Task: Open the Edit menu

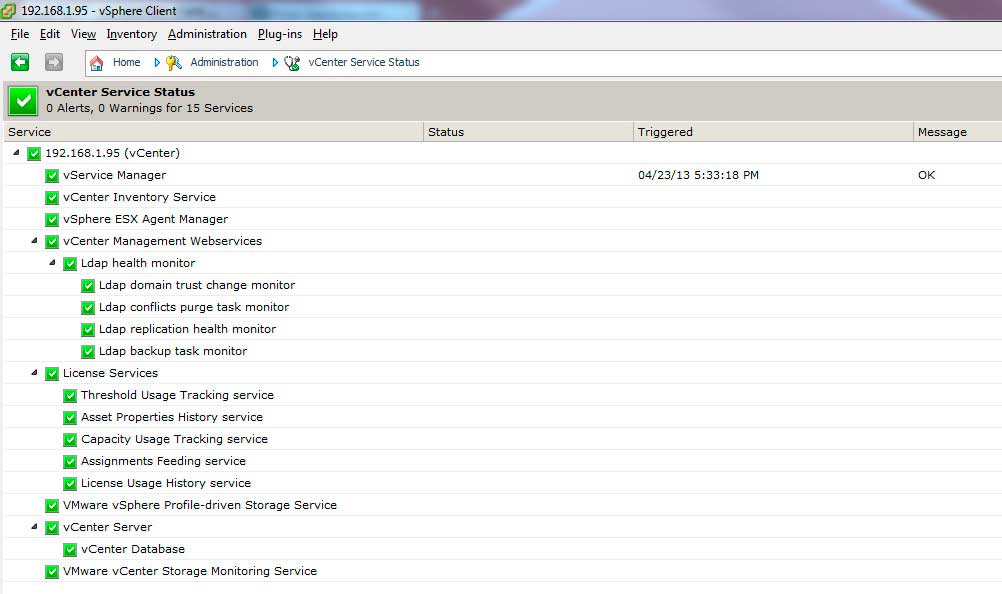Action: click(50, 34)
